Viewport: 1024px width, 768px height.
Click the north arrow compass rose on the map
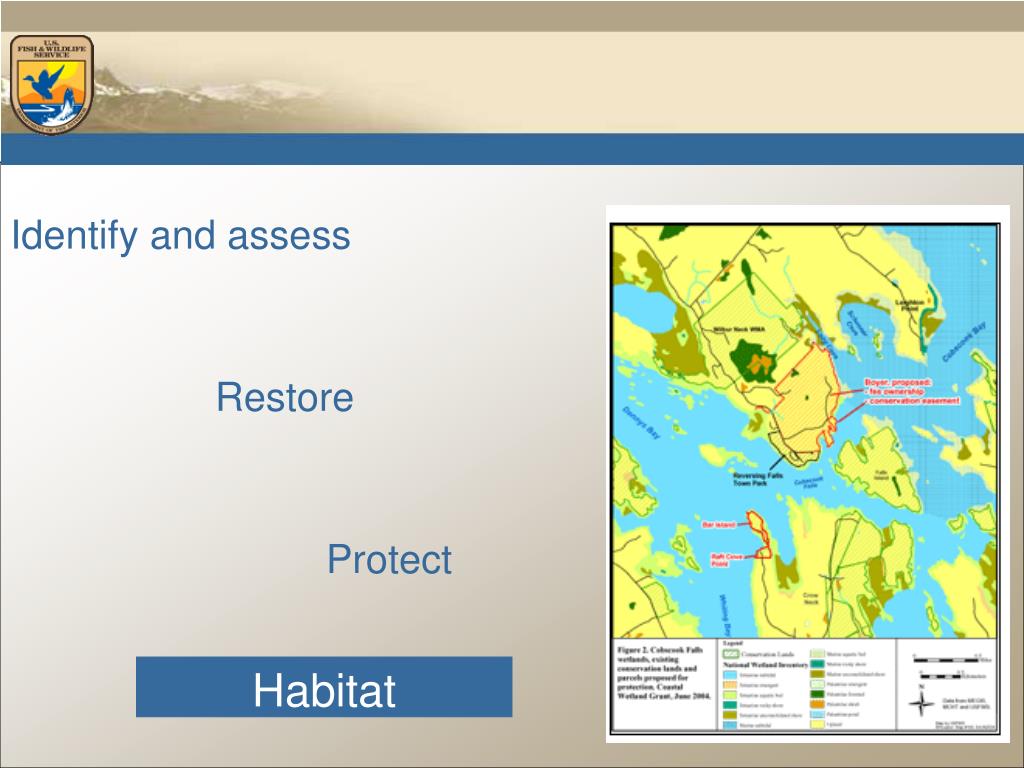tap(921, 703)
